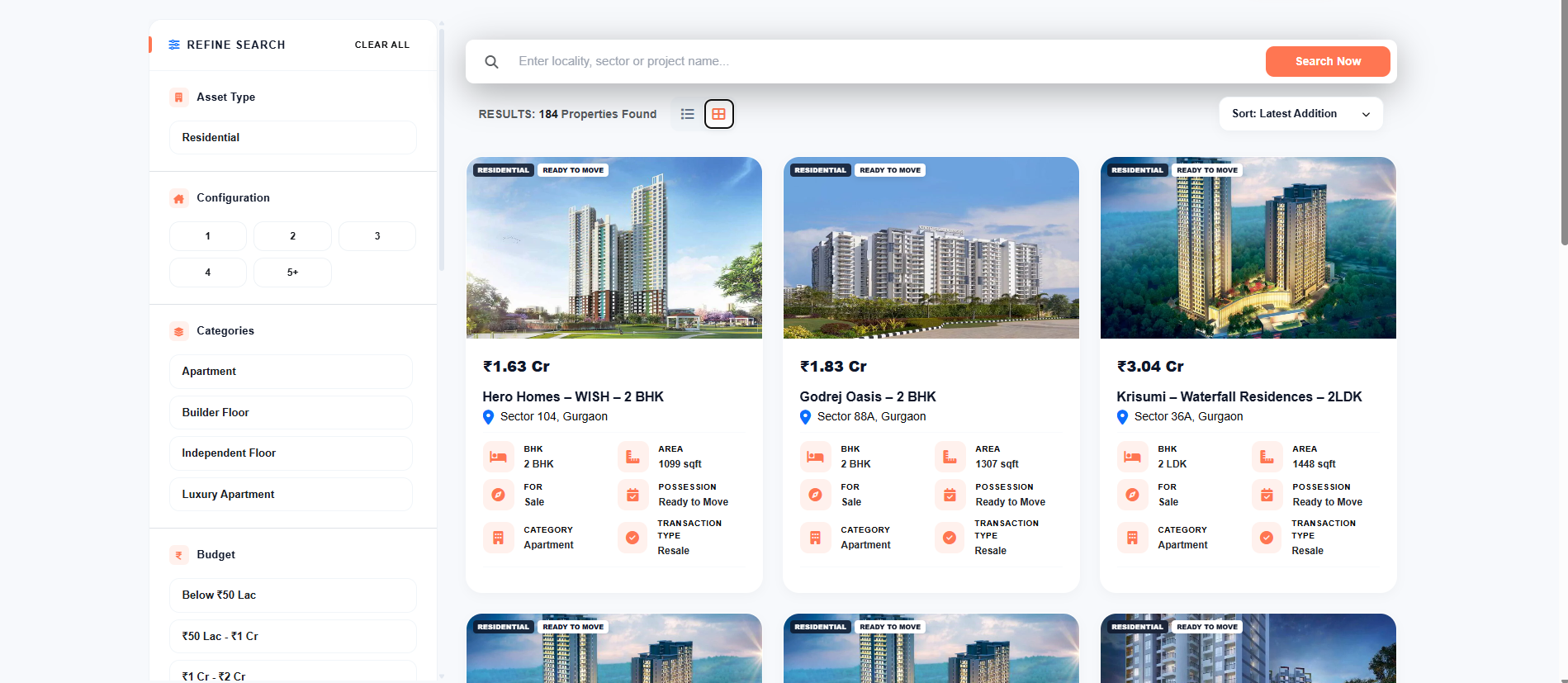
Task: Switch to grid view icon
Action: point(719,114)
